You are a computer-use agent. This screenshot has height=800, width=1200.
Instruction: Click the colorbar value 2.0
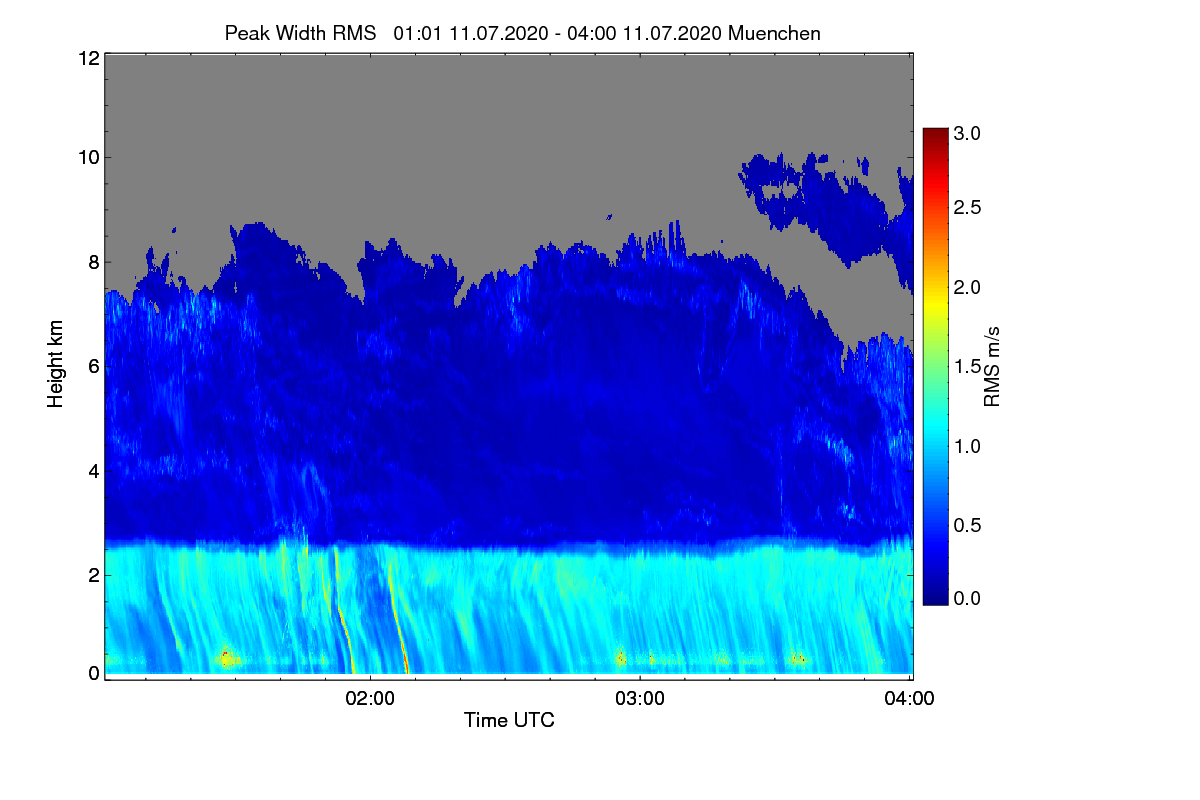coord(967,287)
